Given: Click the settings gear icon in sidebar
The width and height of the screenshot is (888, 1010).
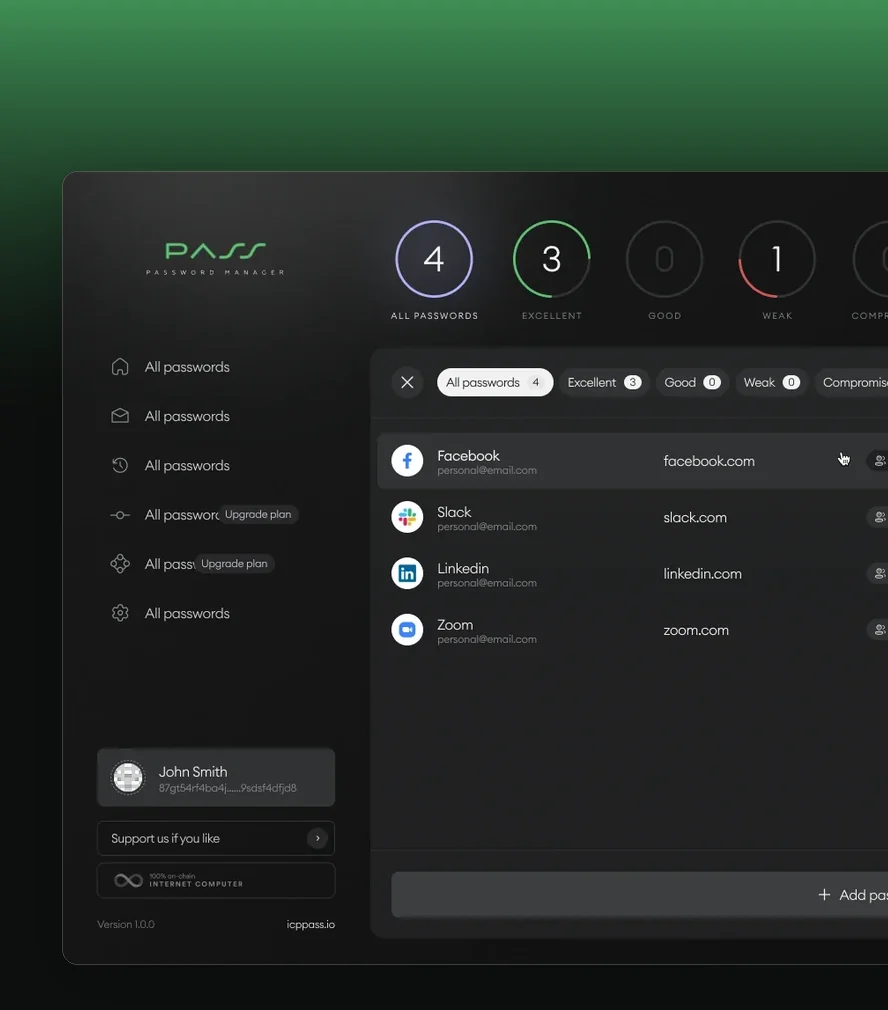Looking at the screenshot, I should [x=120, y=613].
